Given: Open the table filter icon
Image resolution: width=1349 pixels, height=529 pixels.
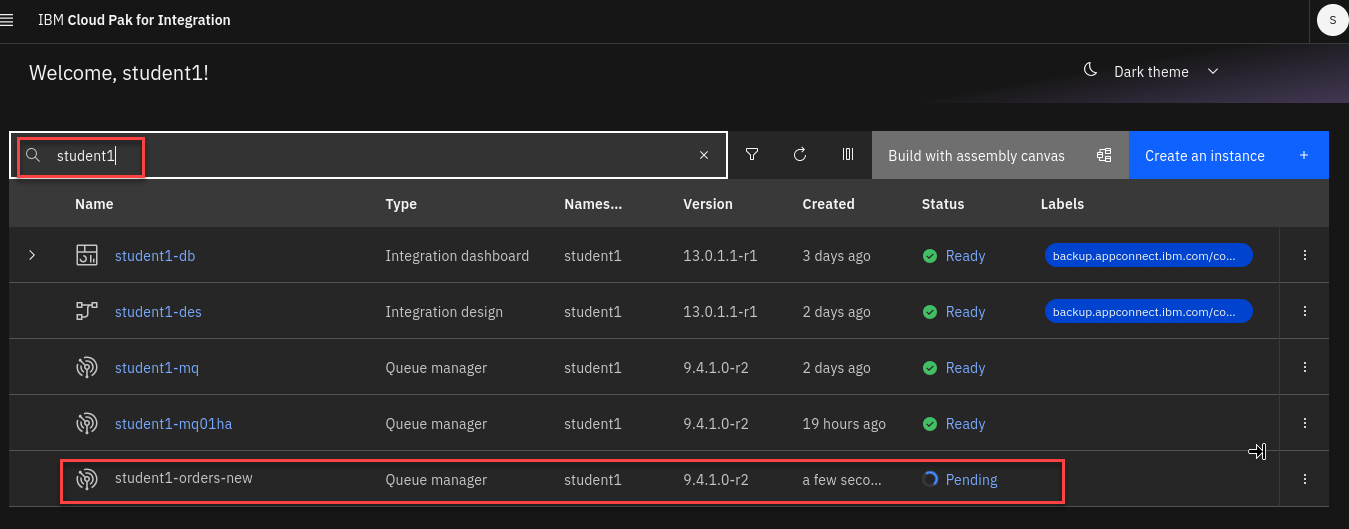Looking at the screenshot, I should point(752,155).
